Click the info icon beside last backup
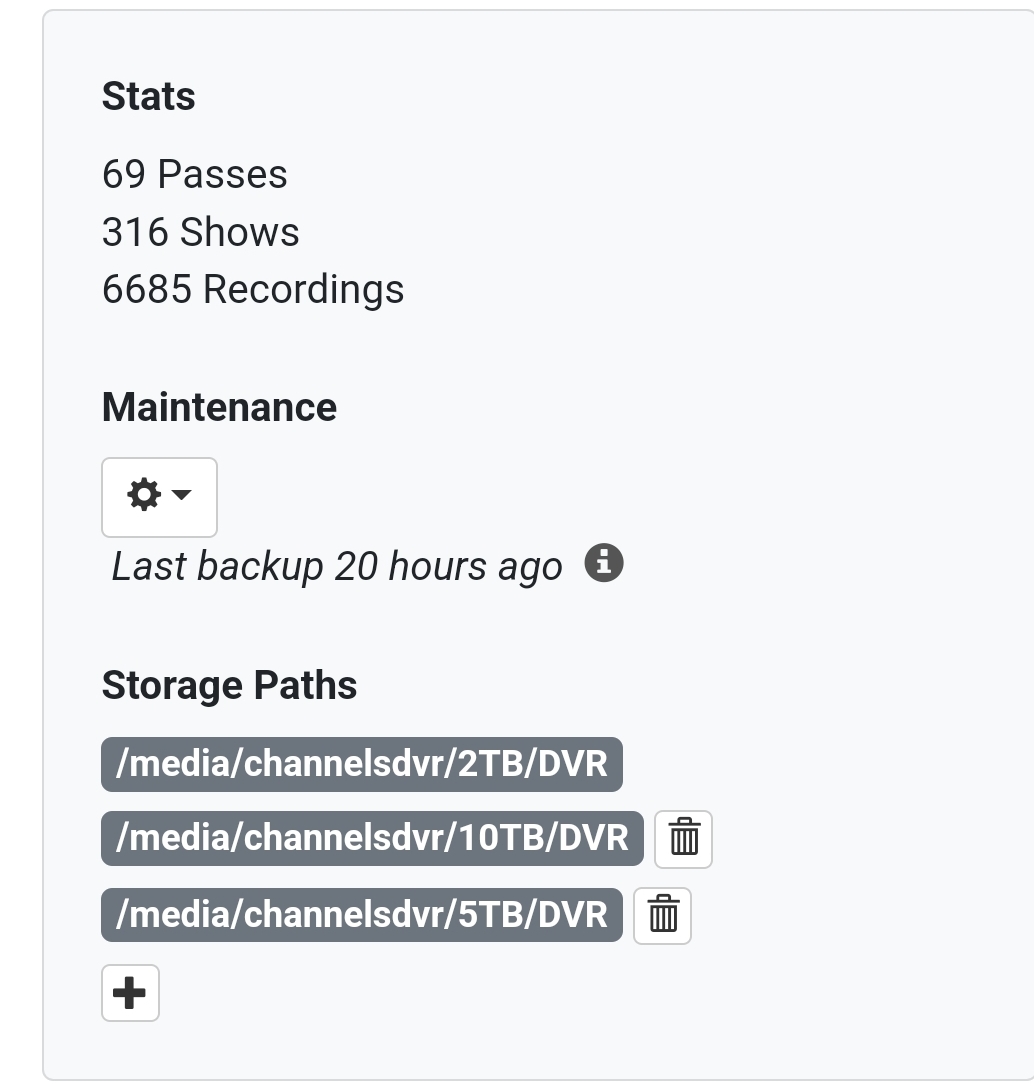This screenshot has width=1034, height=1085. (604, 563)
